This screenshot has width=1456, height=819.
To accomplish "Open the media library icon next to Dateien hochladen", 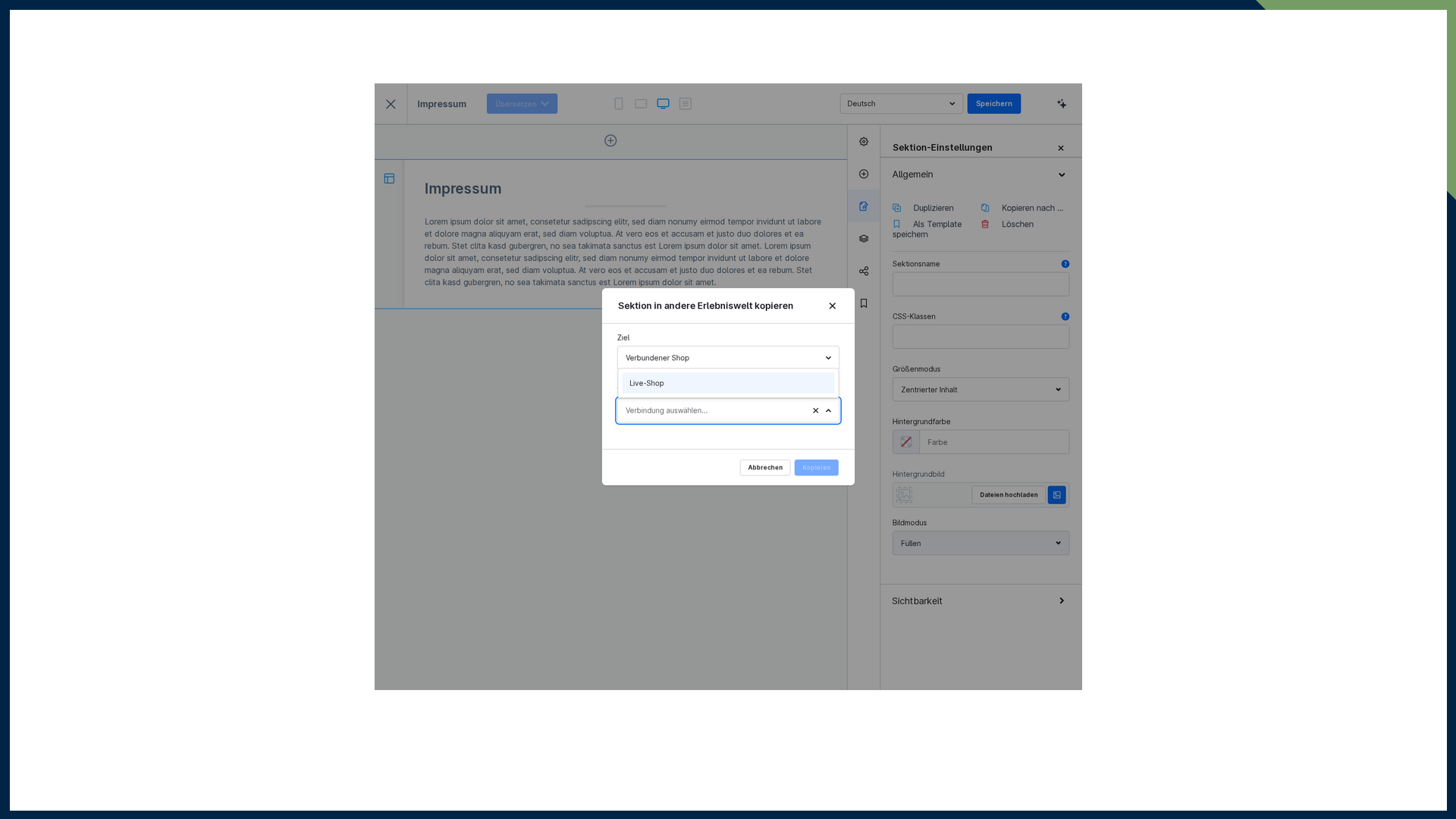I will (x=1057, y=495).
